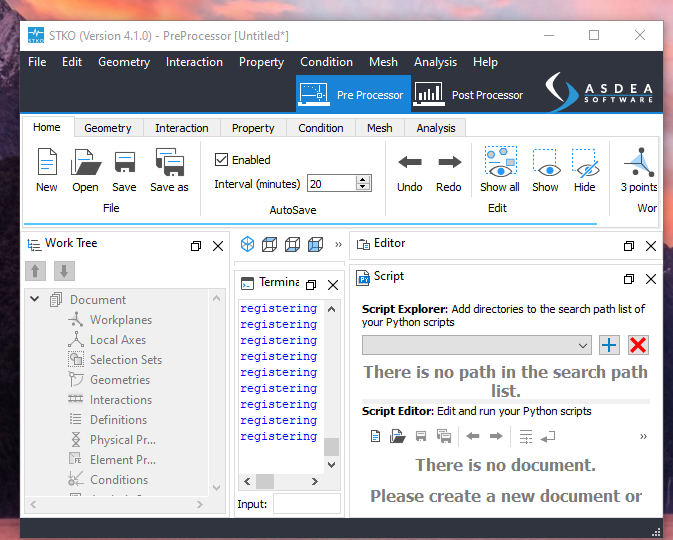Open the File menu
This screenshot has height=540, width=673.
(37, 62)
